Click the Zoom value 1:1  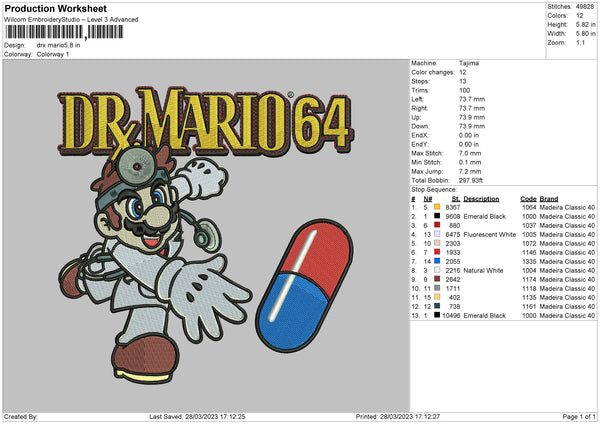580,42
